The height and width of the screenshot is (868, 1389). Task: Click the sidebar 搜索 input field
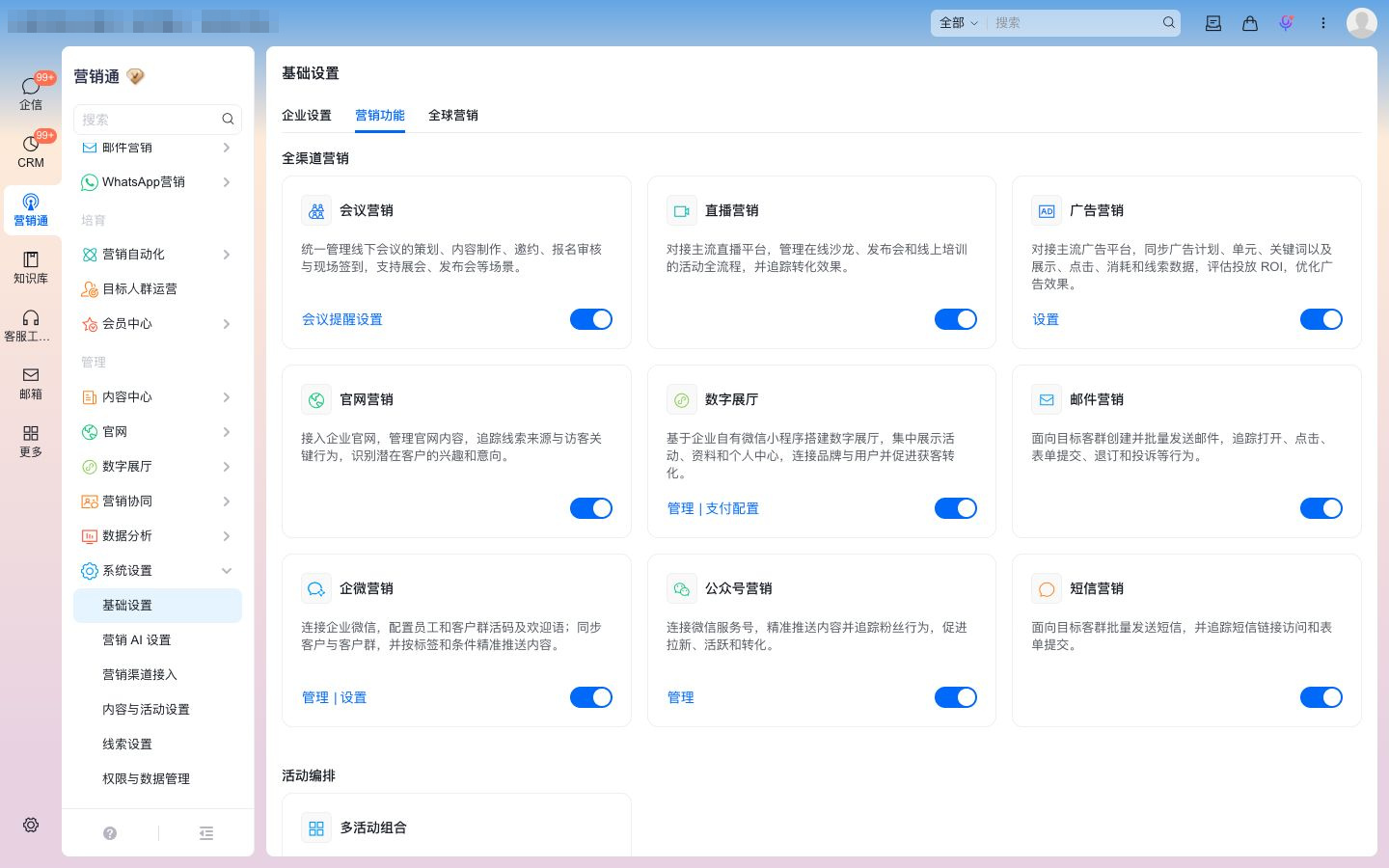(x=157, y=119)
